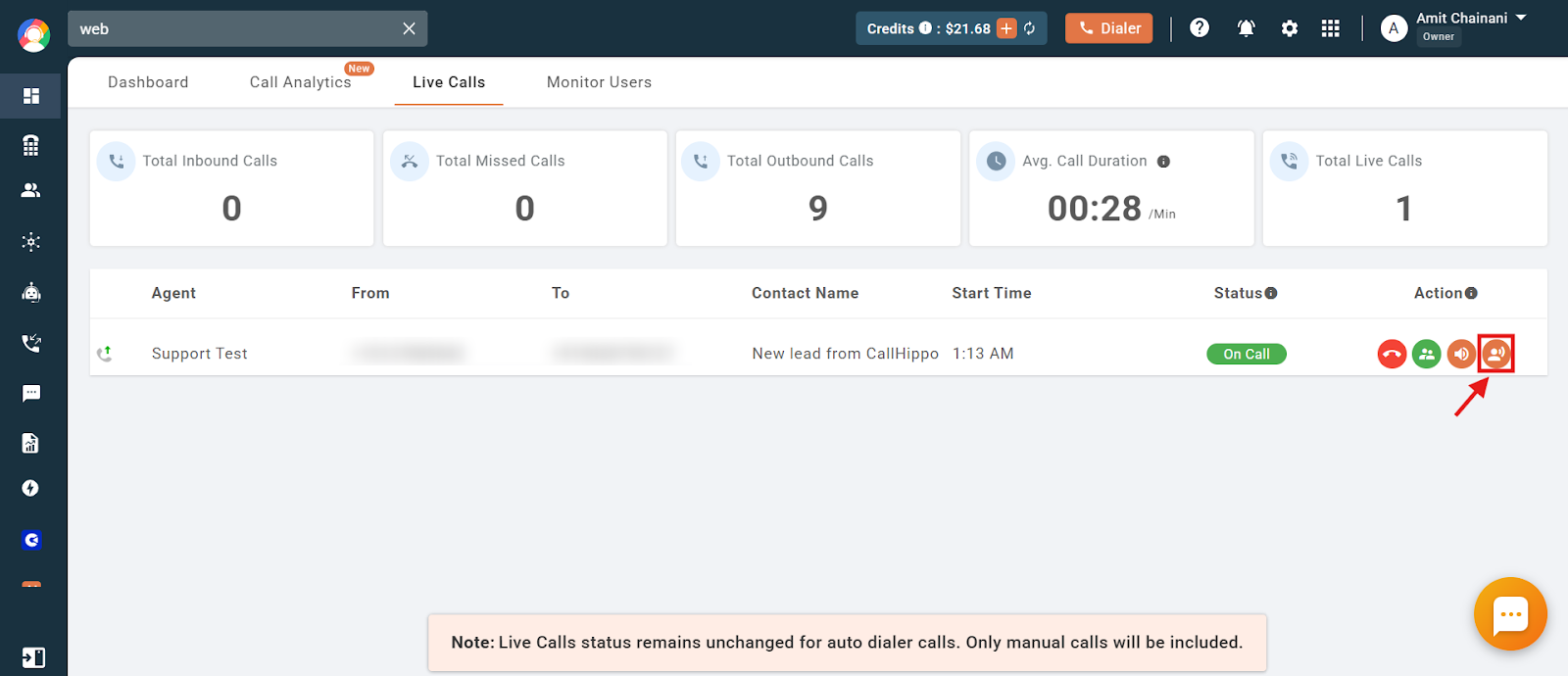Open the reports document icon in sidebar
This screenshot has height=676, width=1568.
[31, 444]
